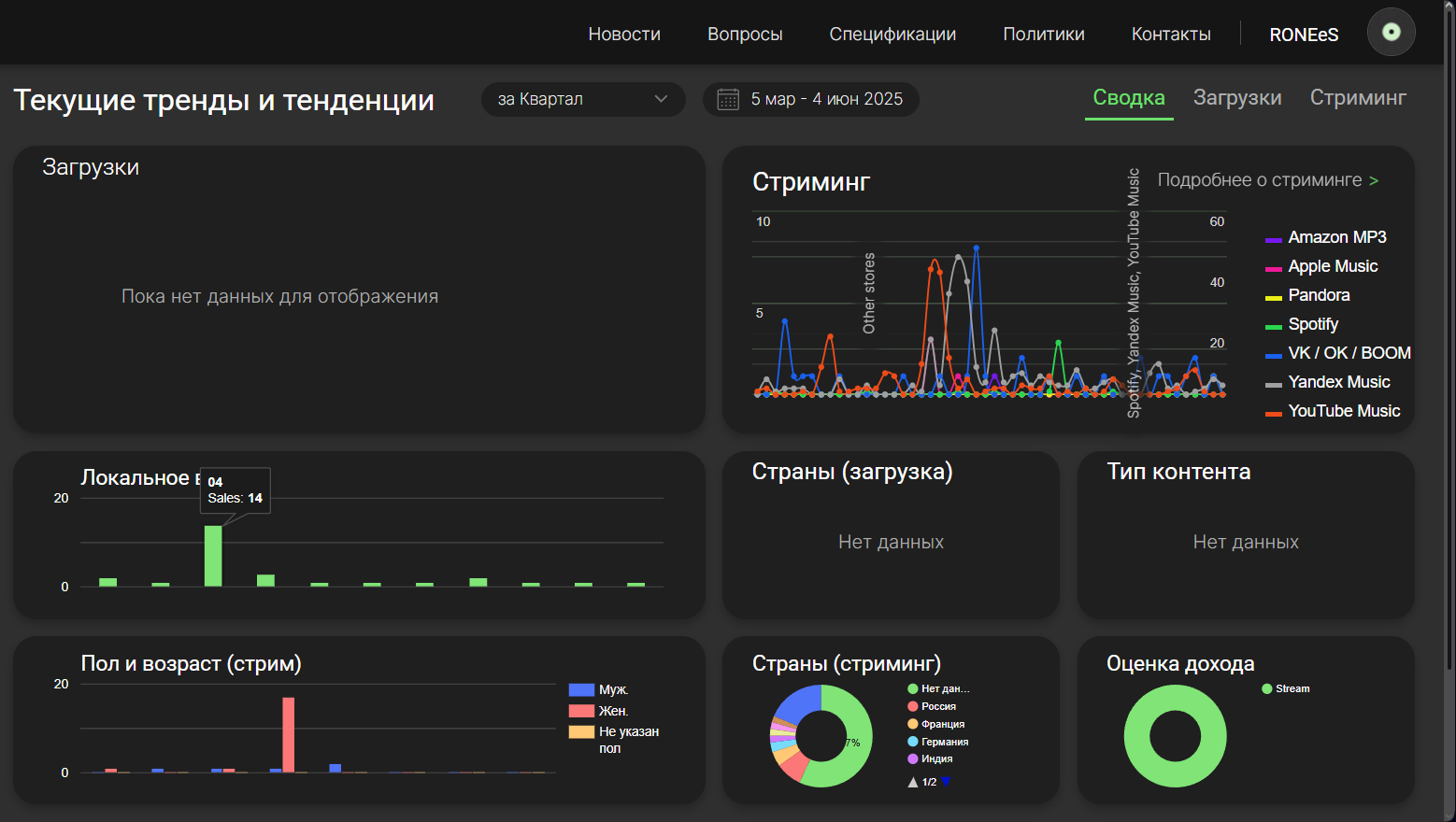Image resolution: width=1456 pixels, height=822 pixels.
Task: Switch to the Сводка tab
Action: click(x=1129, y=98)
